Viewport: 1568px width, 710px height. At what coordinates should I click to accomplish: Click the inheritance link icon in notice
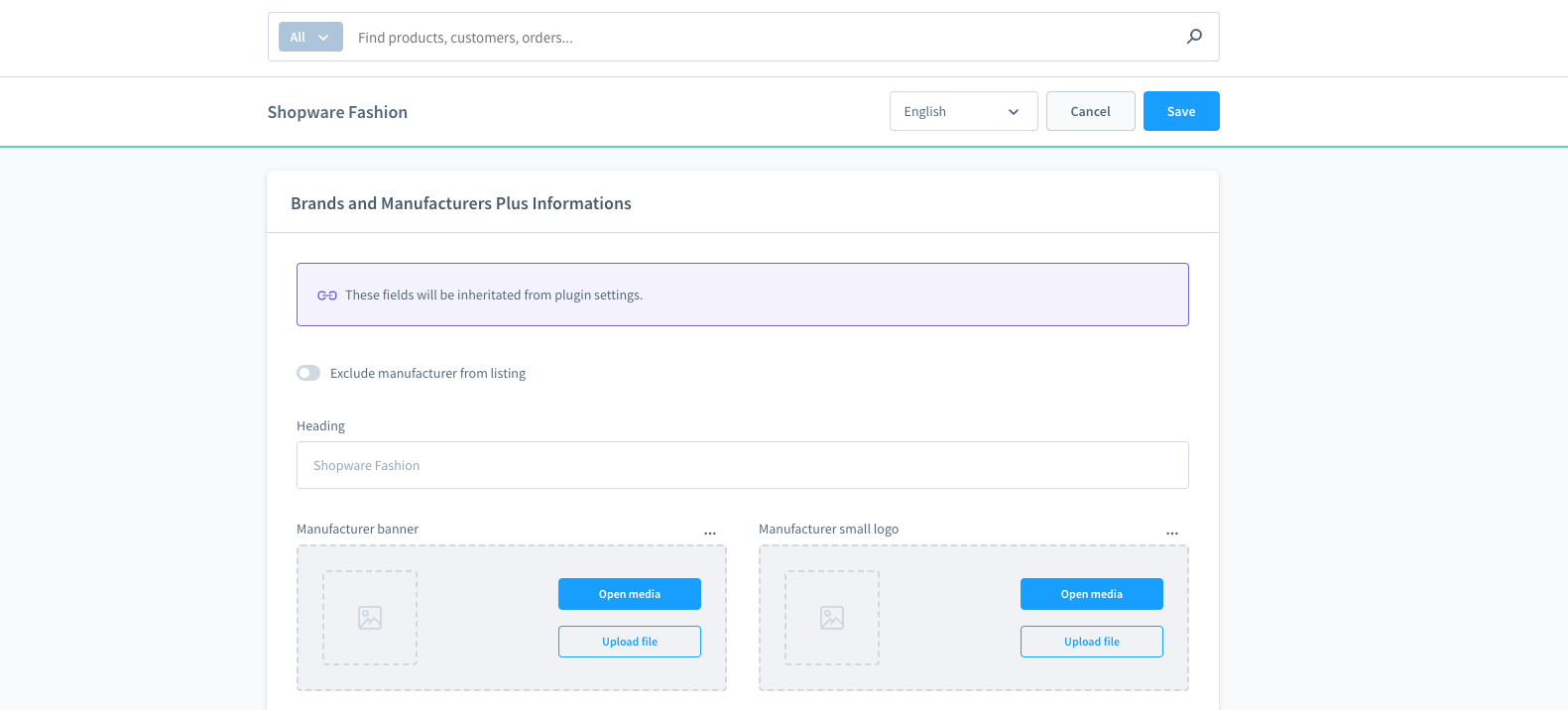coord(327,296)
